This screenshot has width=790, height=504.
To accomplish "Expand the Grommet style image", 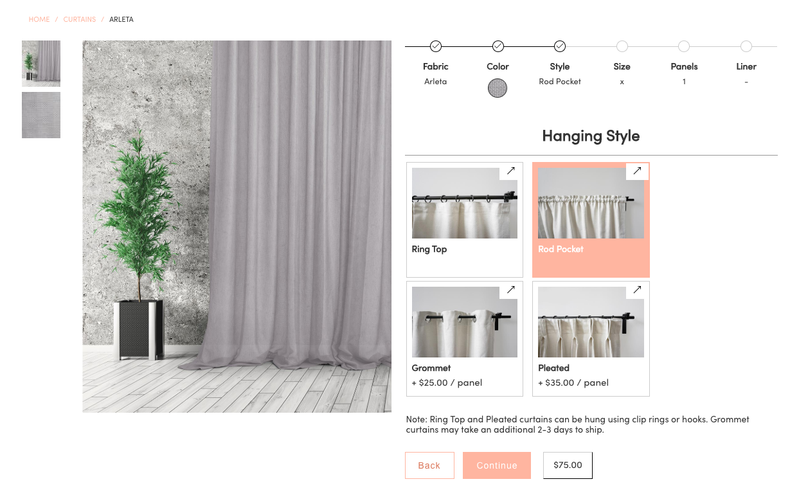I will tap(510, 290).
